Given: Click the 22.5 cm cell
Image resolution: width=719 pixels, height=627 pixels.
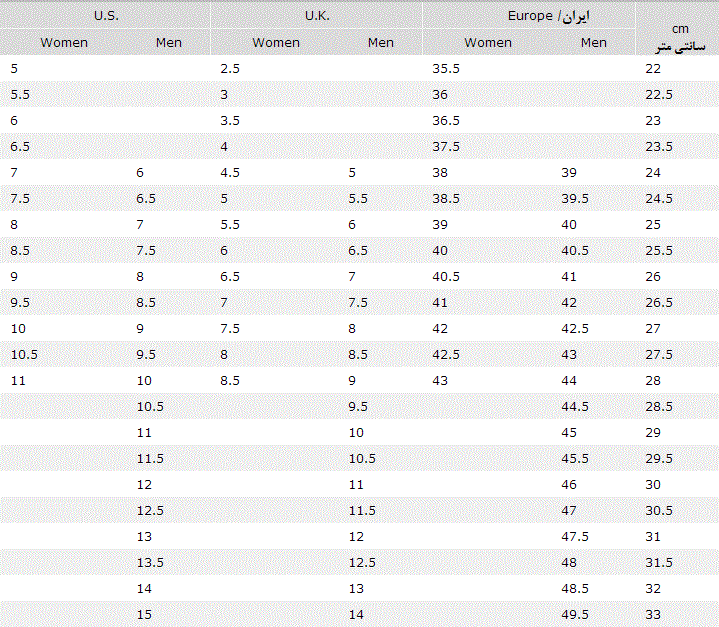Looking at the screenshot, I should (x=659, y=95).
